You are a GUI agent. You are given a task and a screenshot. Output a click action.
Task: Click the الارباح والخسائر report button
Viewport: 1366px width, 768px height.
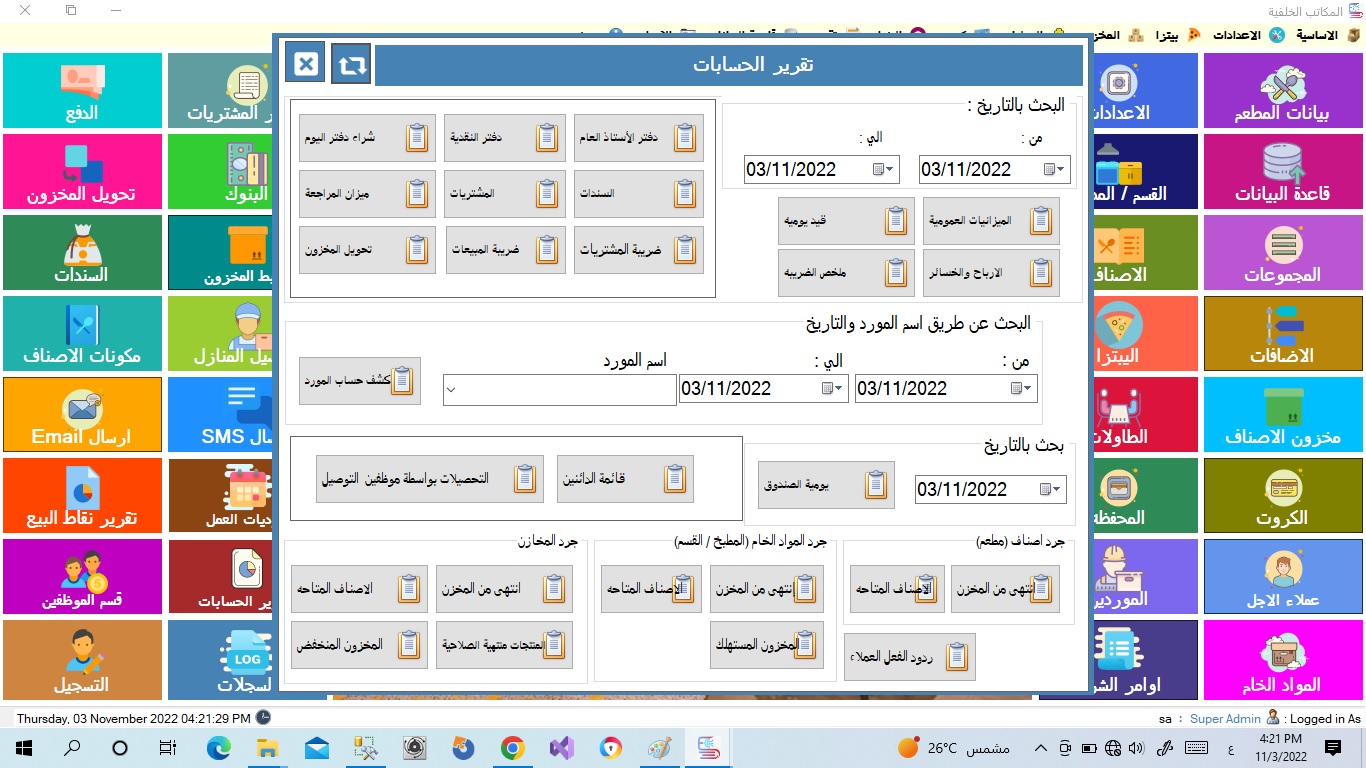pyautogui.click(x=991, y=273)
